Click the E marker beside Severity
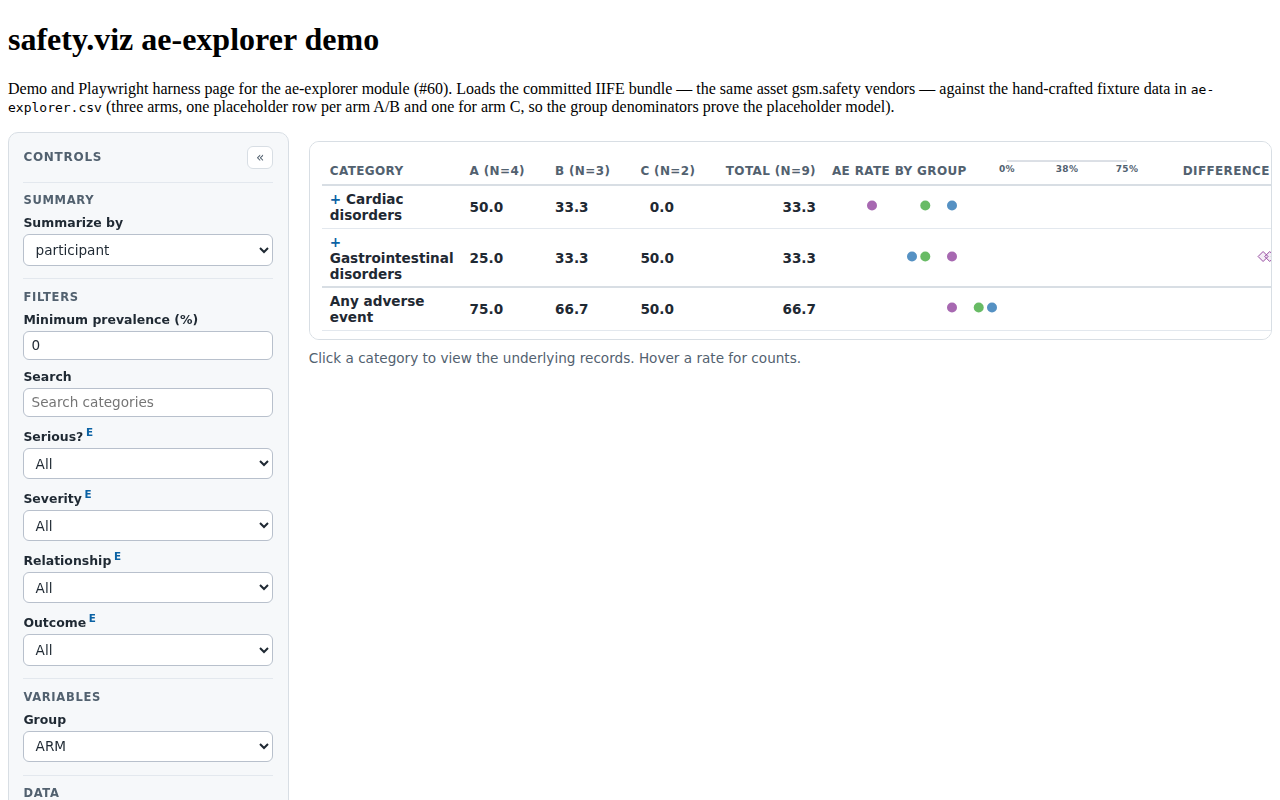This screenshot has width=1280, height=800. (88, 494)
